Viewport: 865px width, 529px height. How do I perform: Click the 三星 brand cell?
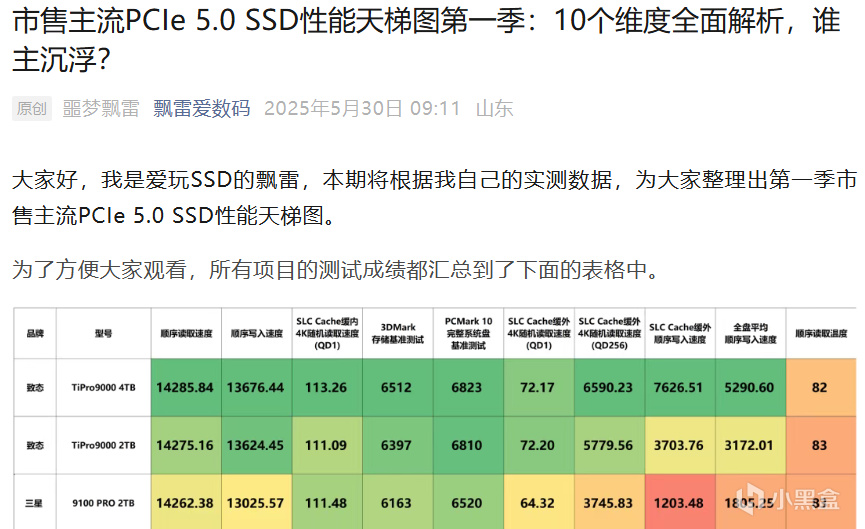35,503
